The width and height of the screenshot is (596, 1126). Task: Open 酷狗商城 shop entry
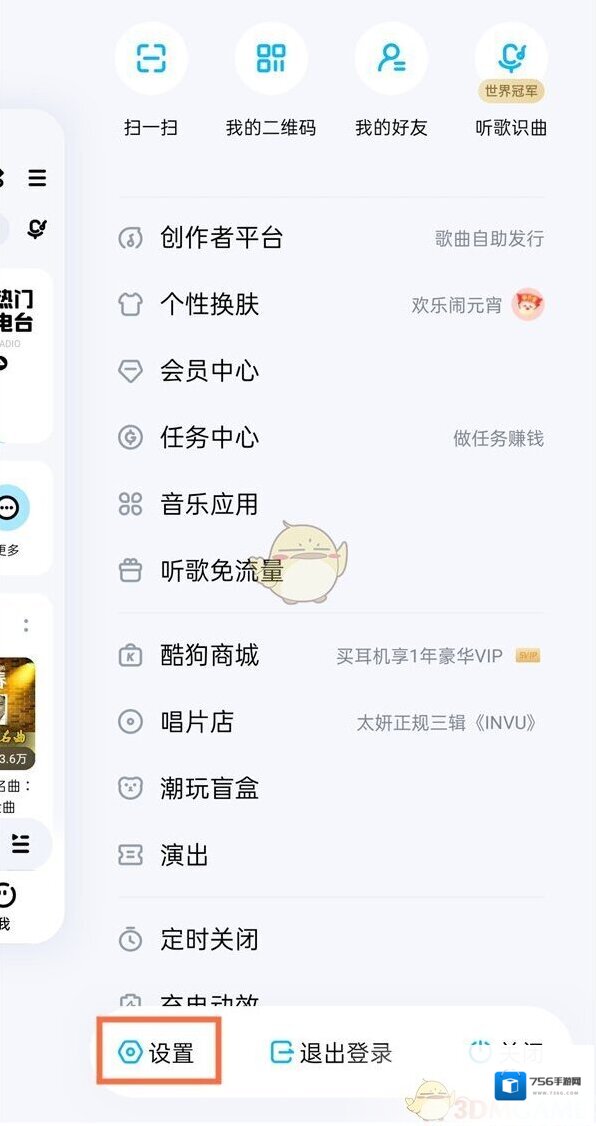point(331,656)
